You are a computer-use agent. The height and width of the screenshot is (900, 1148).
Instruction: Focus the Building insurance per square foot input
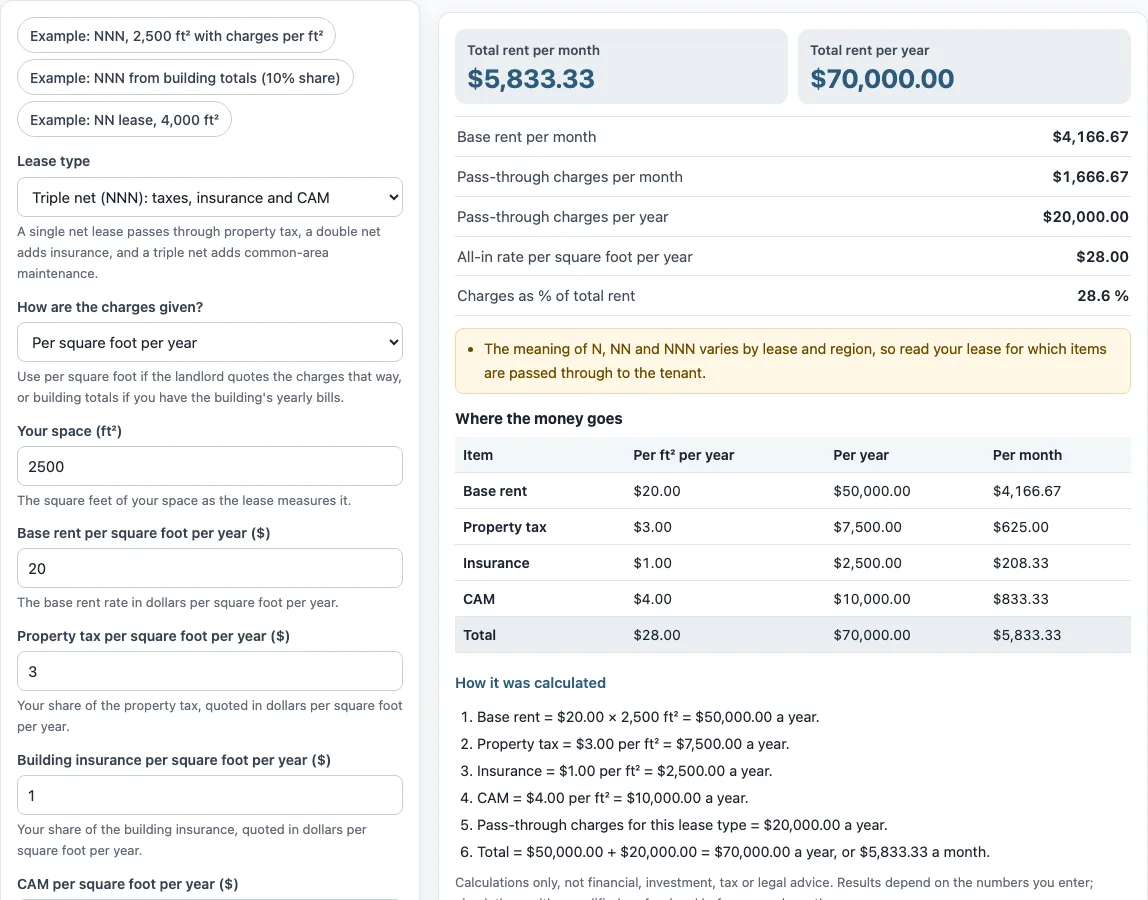[210, 795]
